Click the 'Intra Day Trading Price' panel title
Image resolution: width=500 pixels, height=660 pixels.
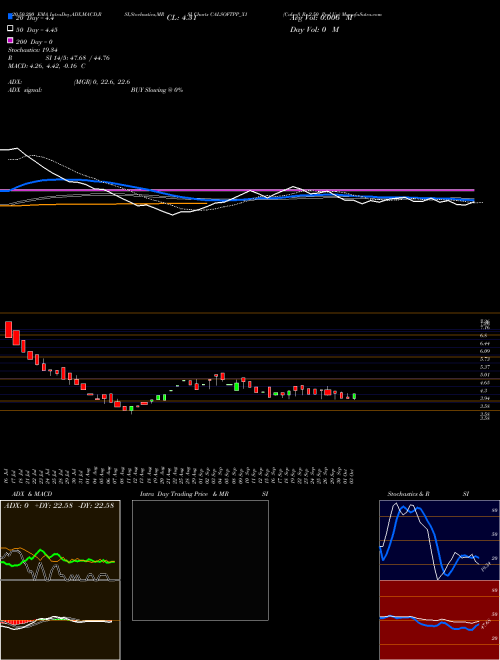pyautogui.click(x=175, y=494)
